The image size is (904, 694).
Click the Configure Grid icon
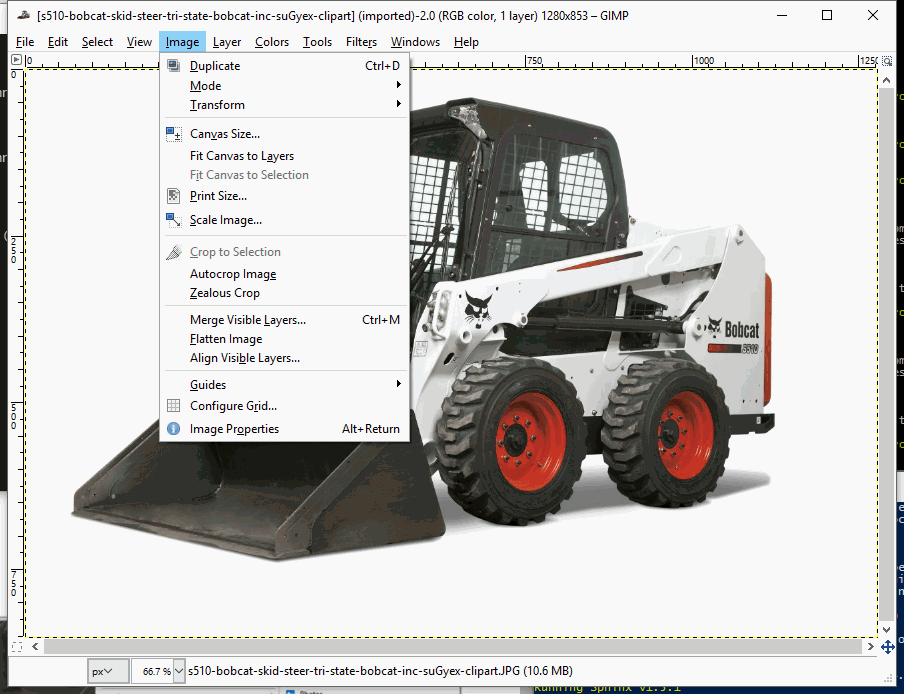pos(173,406)
